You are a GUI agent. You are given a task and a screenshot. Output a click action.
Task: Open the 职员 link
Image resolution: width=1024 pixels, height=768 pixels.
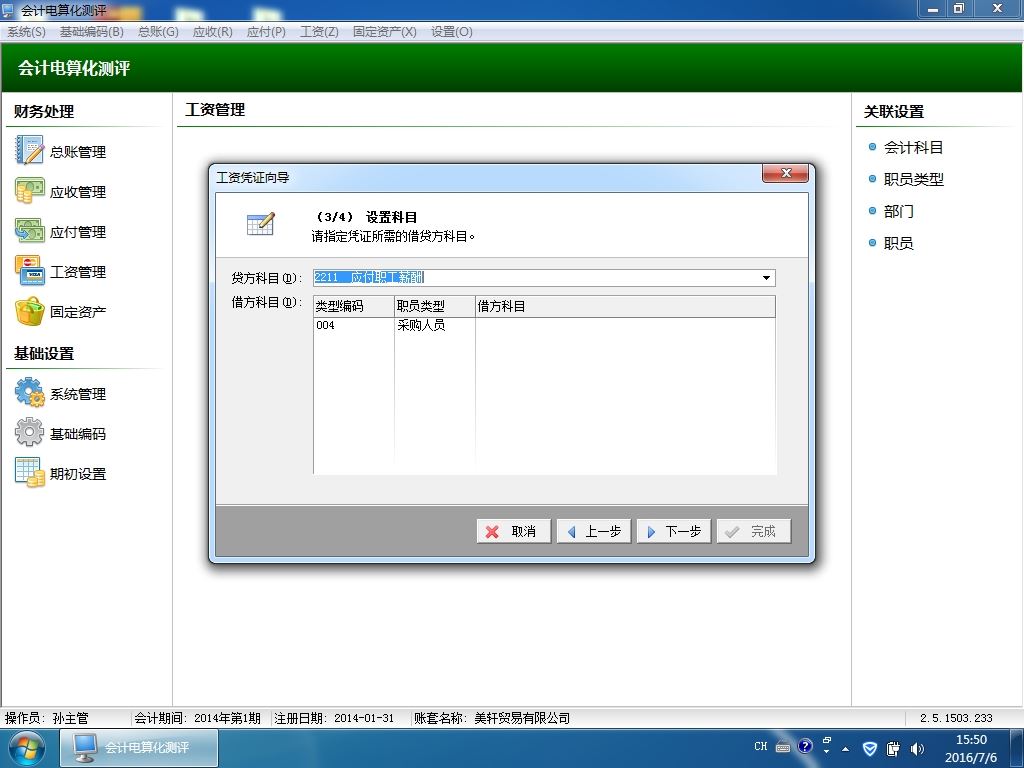point(899,244)
